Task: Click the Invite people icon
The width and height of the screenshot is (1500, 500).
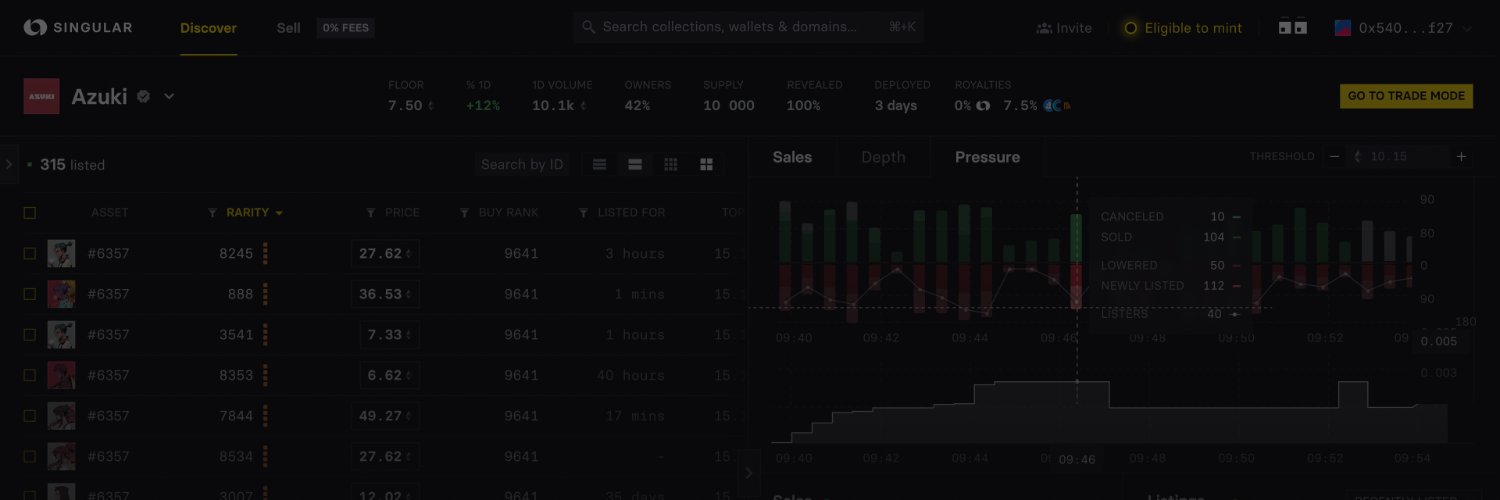Action: pyautogui.click(x=1044, y=28)
